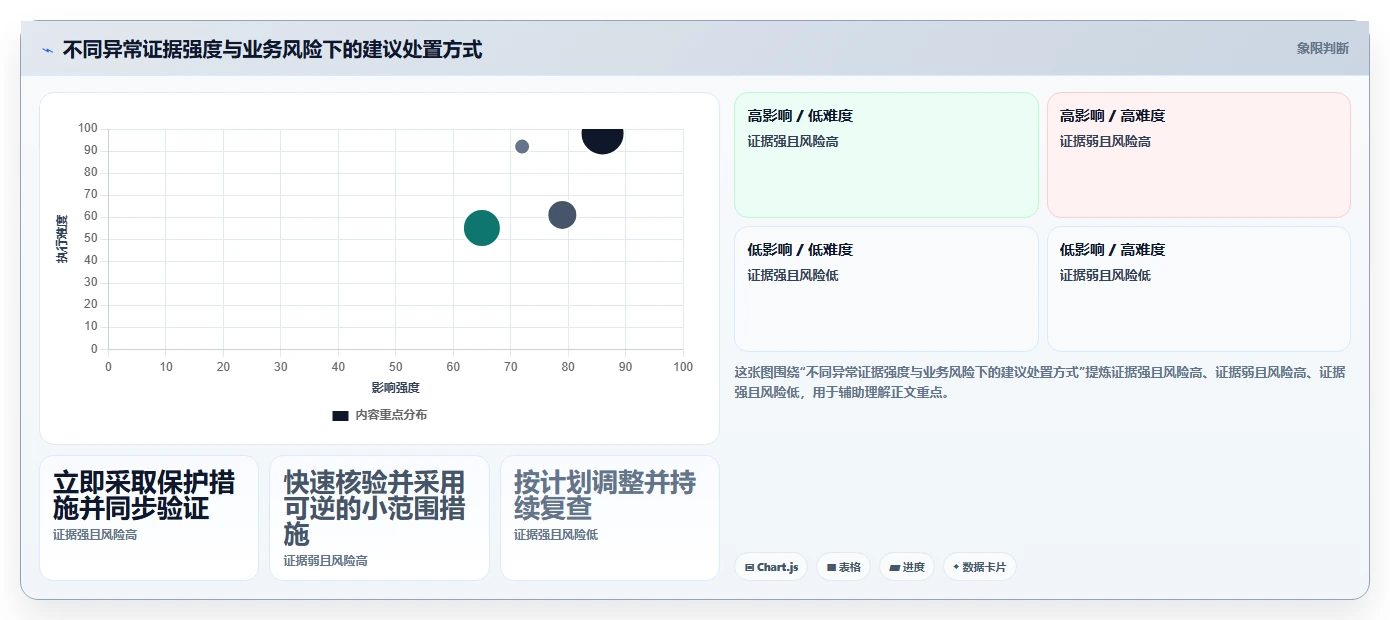Select the 高影响 / 低难度 quadrant card

point(886,155)
